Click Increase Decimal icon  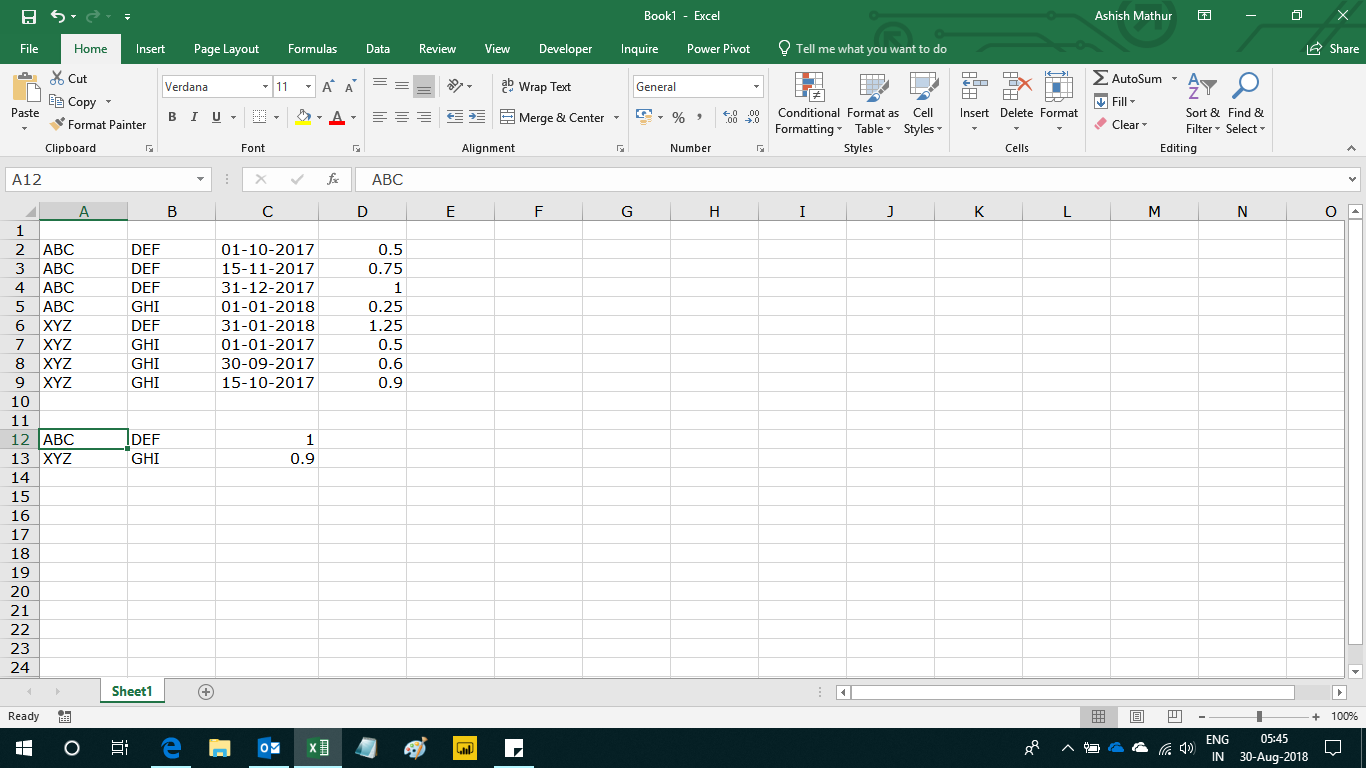click(x=730, y=118)
